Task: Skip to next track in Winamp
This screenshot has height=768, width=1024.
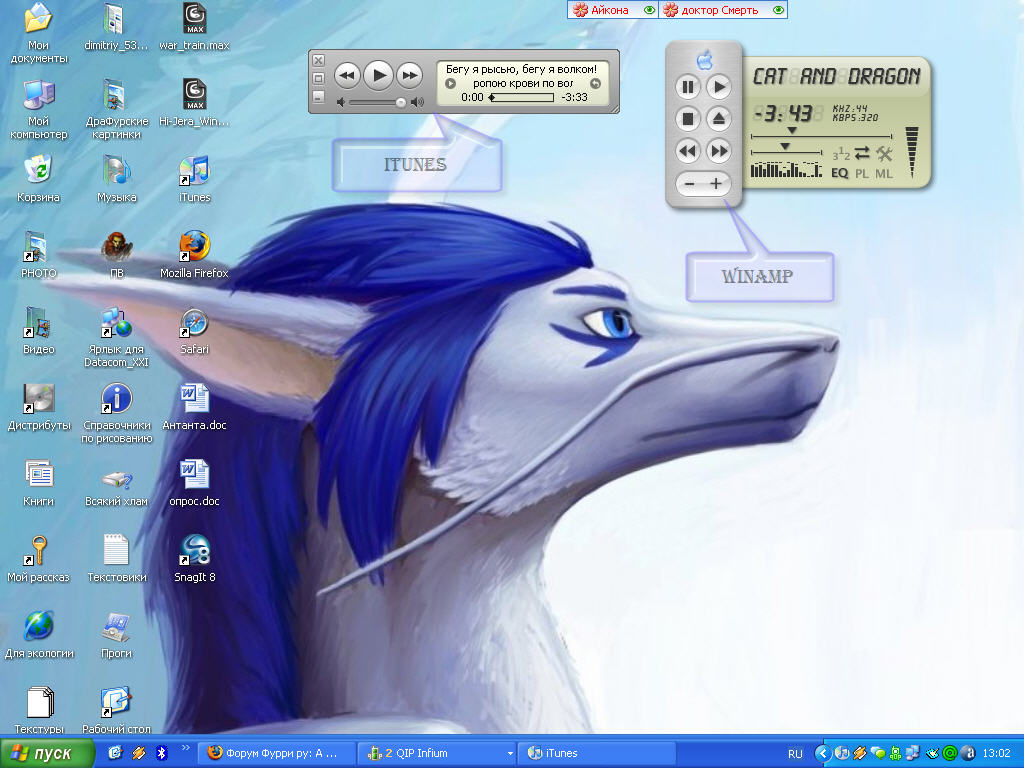Action: pos(720,152)
